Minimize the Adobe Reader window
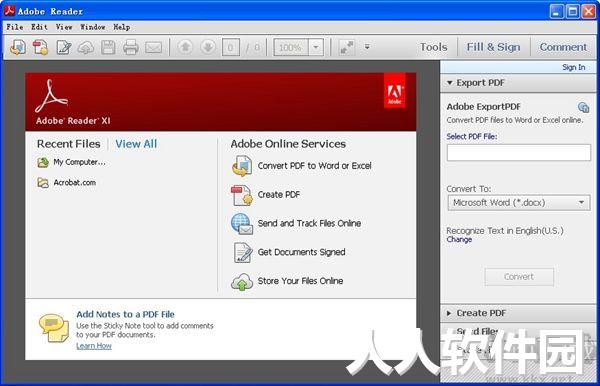Viewport: 600px width, 386px height. [x=556, y=11]
